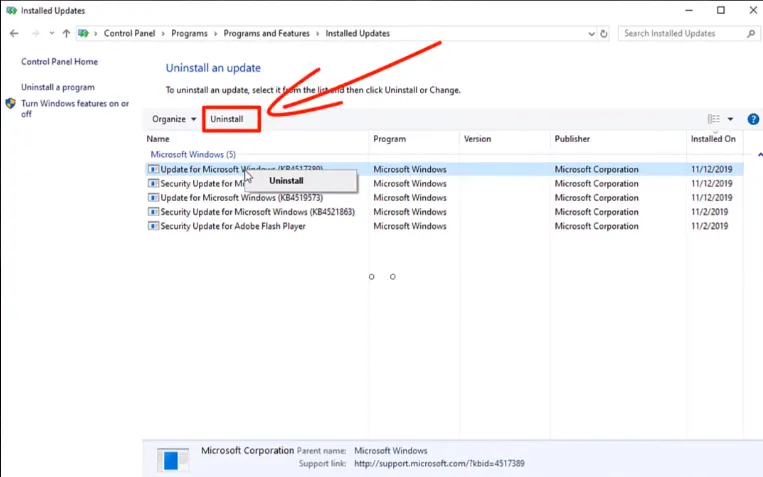Image resolution: width=763 pixels, height=477 pixels.
Task: Click the search magnifier icon
Action: pyautogui.click(x=751, y=34)
